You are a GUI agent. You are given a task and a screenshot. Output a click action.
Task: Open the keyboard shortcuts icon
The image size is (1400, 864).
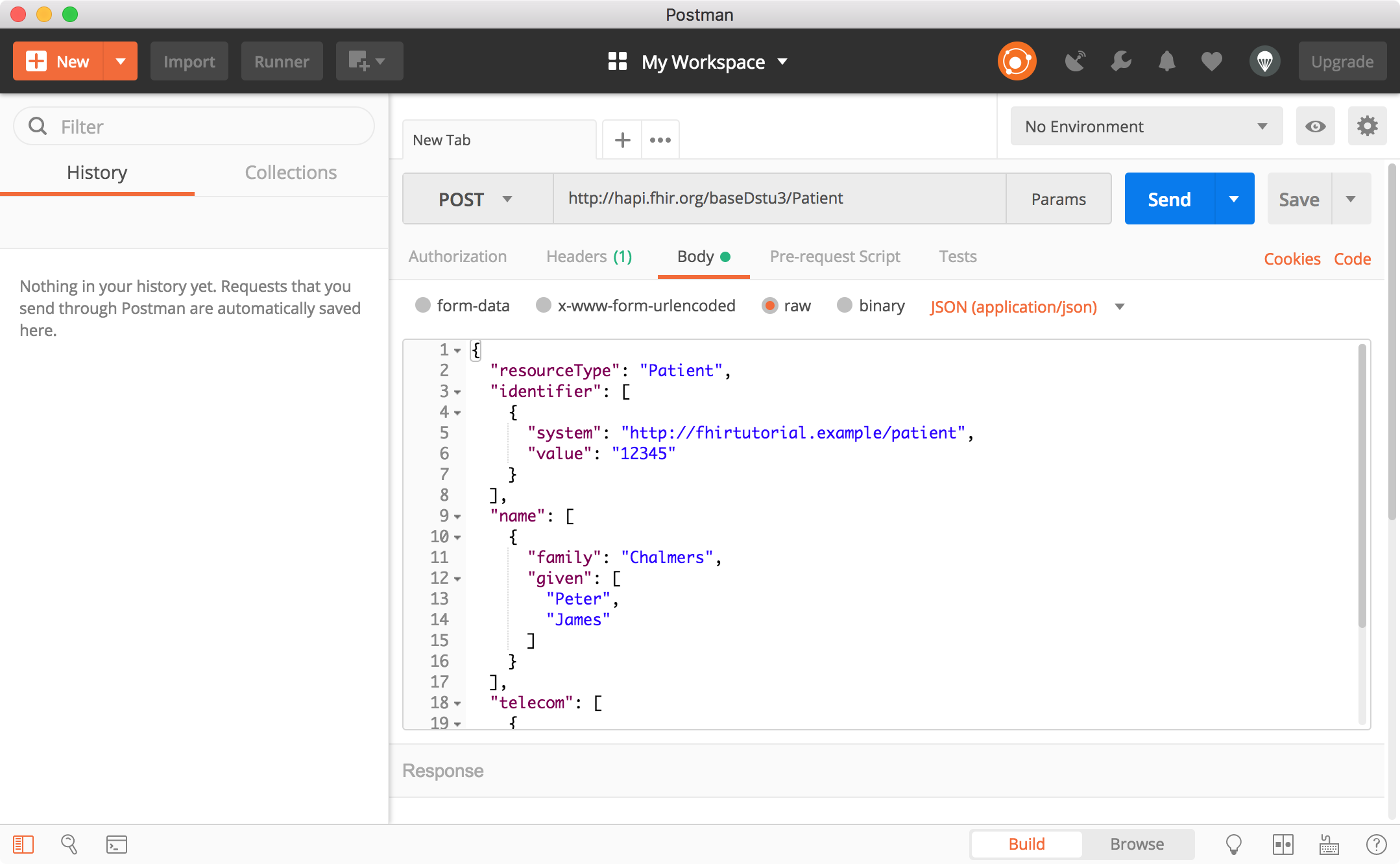pos(1329,844)
